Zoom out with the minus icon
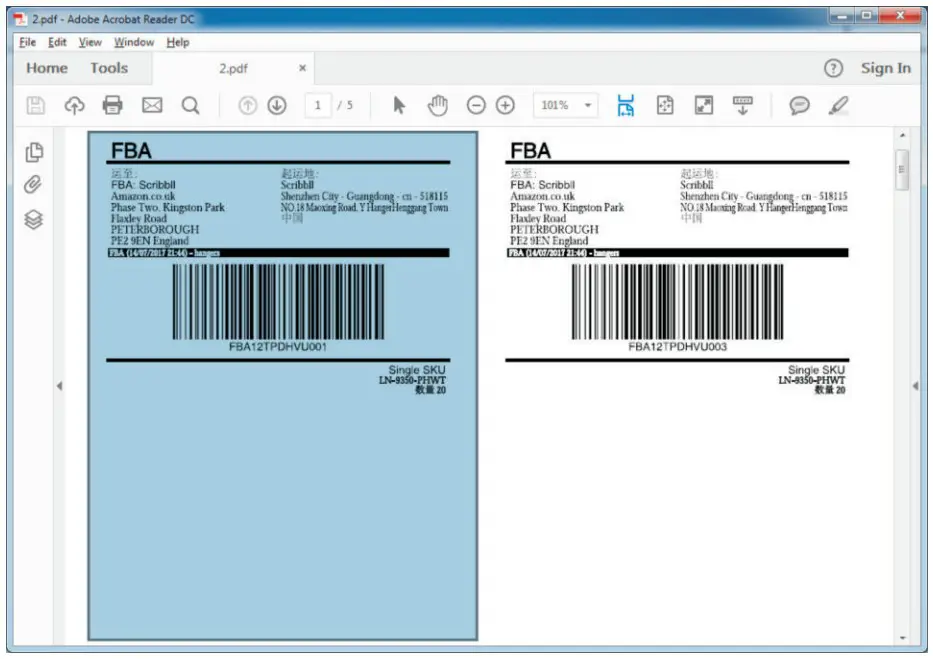933x659 pixels. pyautogui.click(x=477, y=105)
